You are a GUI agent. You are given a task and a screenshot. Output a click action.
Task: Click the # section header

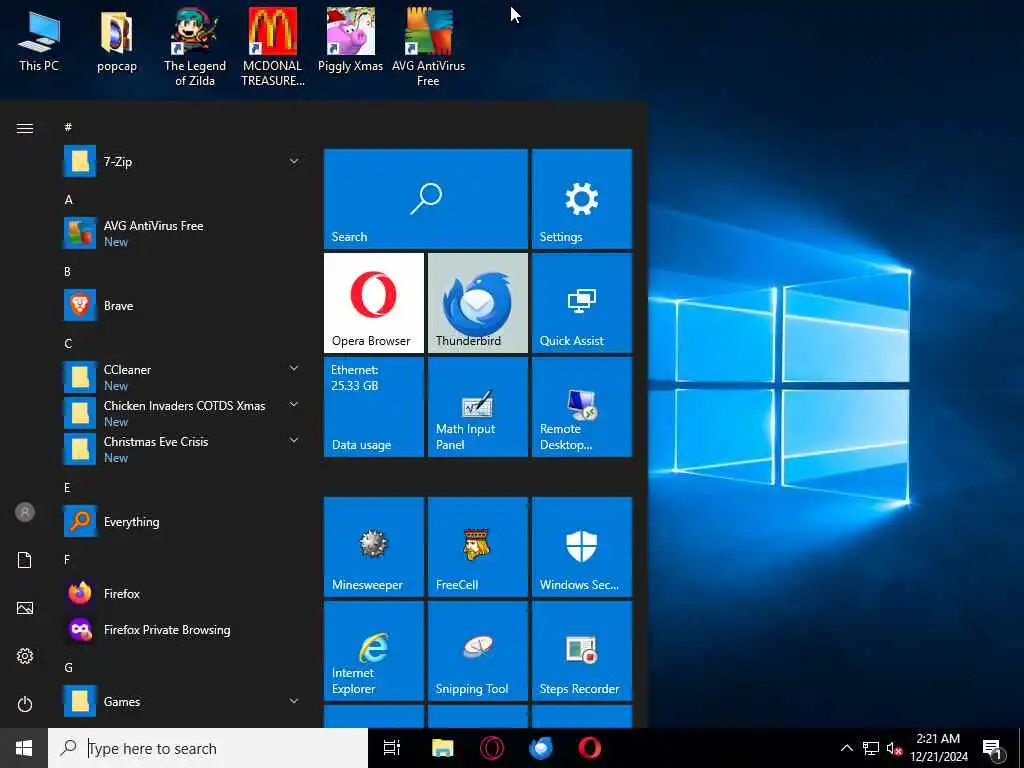pyautogui.click(x=68, y=127)
